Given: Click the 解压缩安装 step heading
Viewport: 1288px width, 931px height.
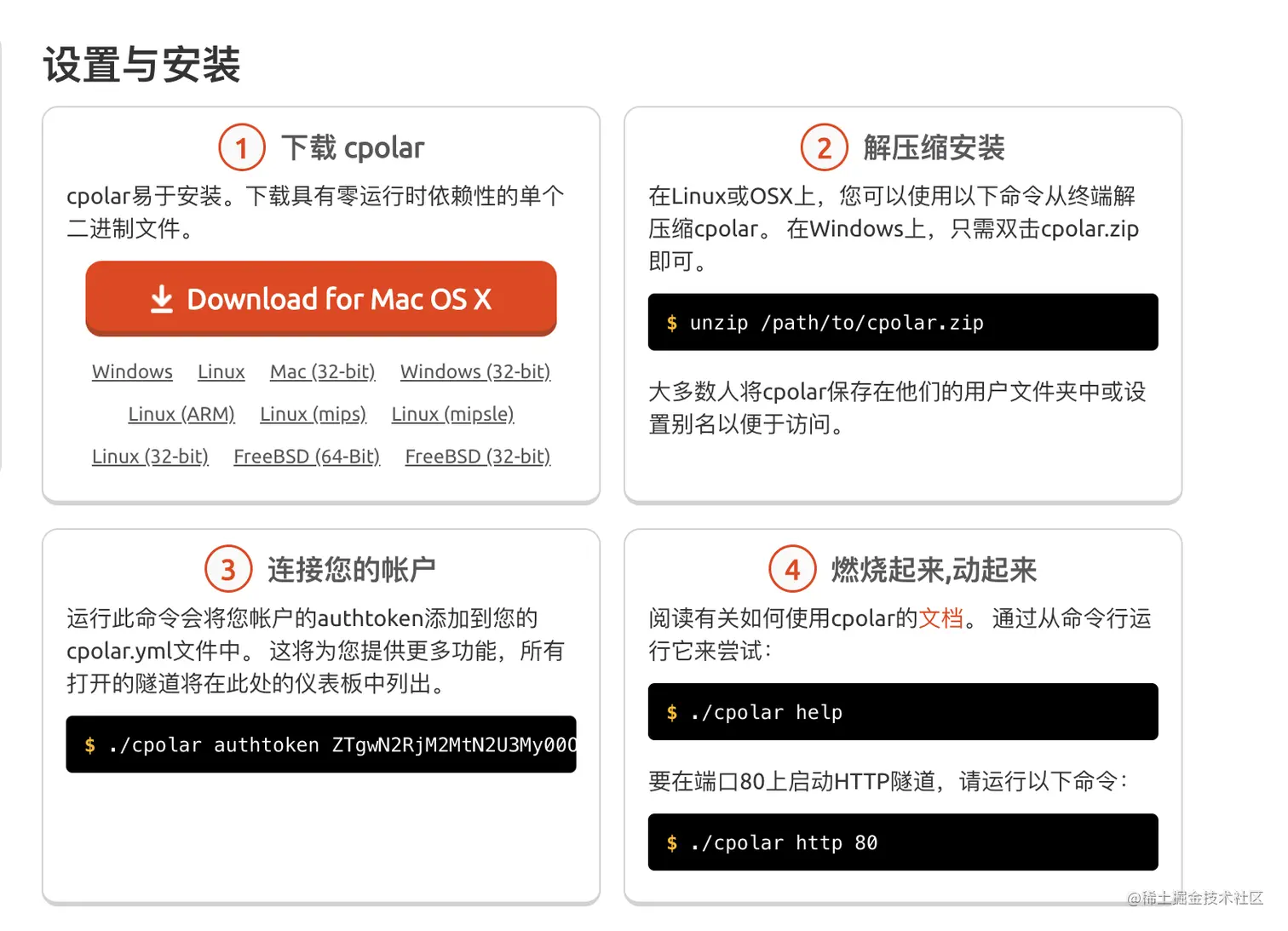Looking at the screenshot, I should [x=934, y=148].
